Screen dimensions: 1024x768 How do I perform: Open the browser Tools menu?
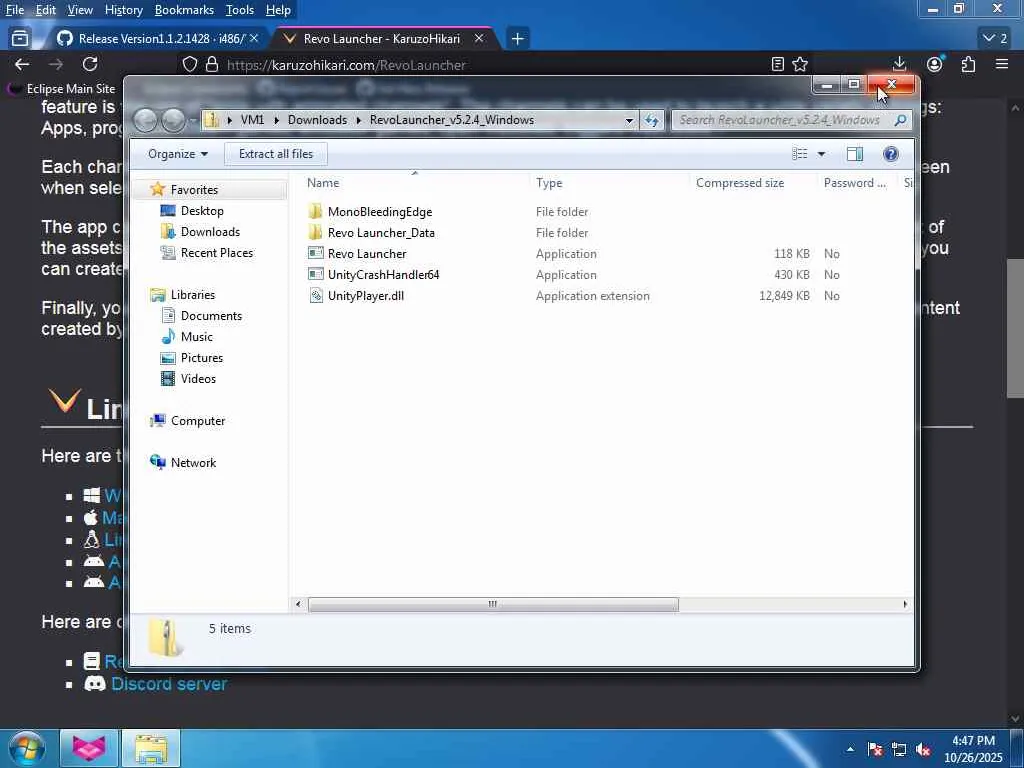click(240, 10)
